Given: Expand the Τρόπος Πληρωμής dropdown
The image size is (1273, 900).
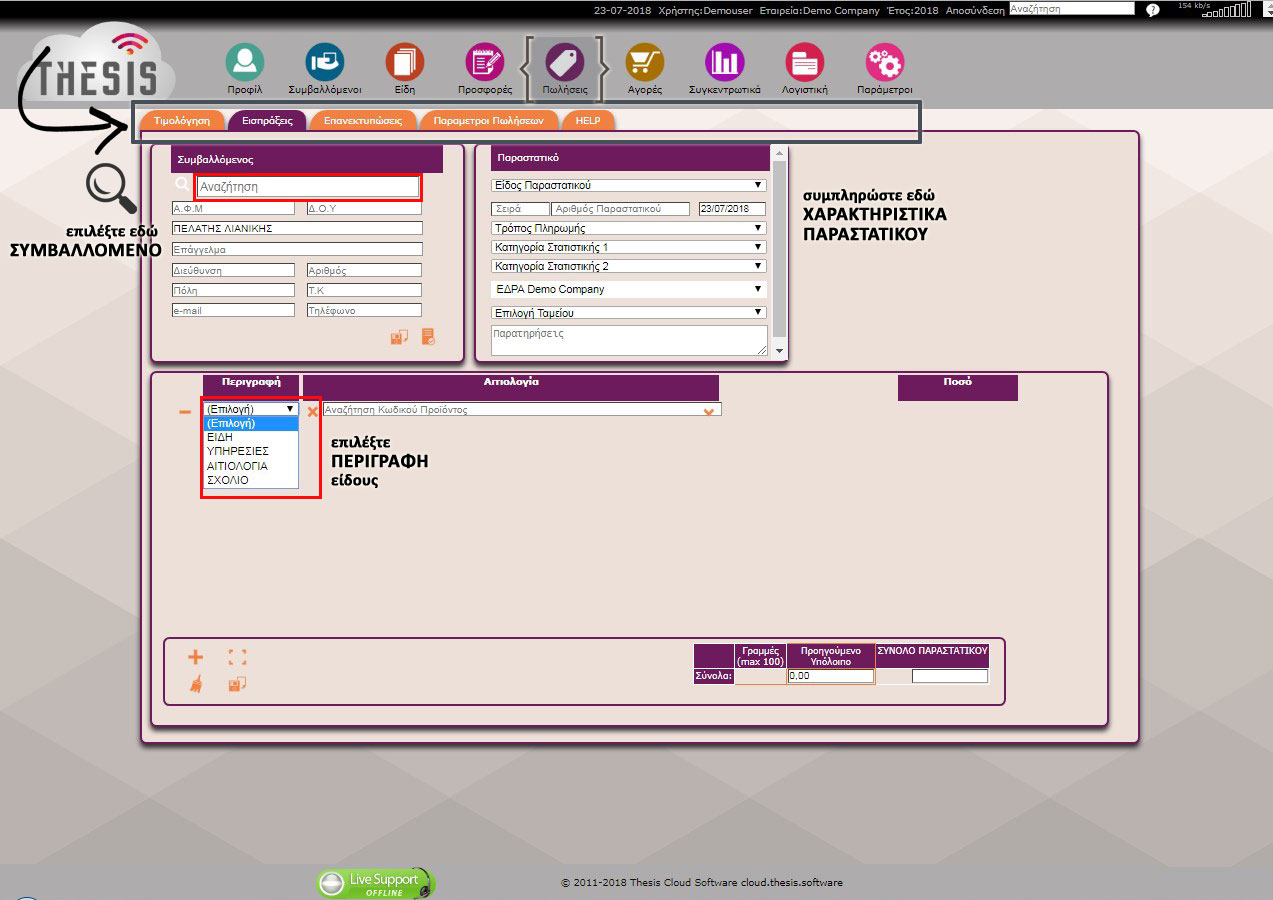Looking at the screenshot, I should (629, 228).
